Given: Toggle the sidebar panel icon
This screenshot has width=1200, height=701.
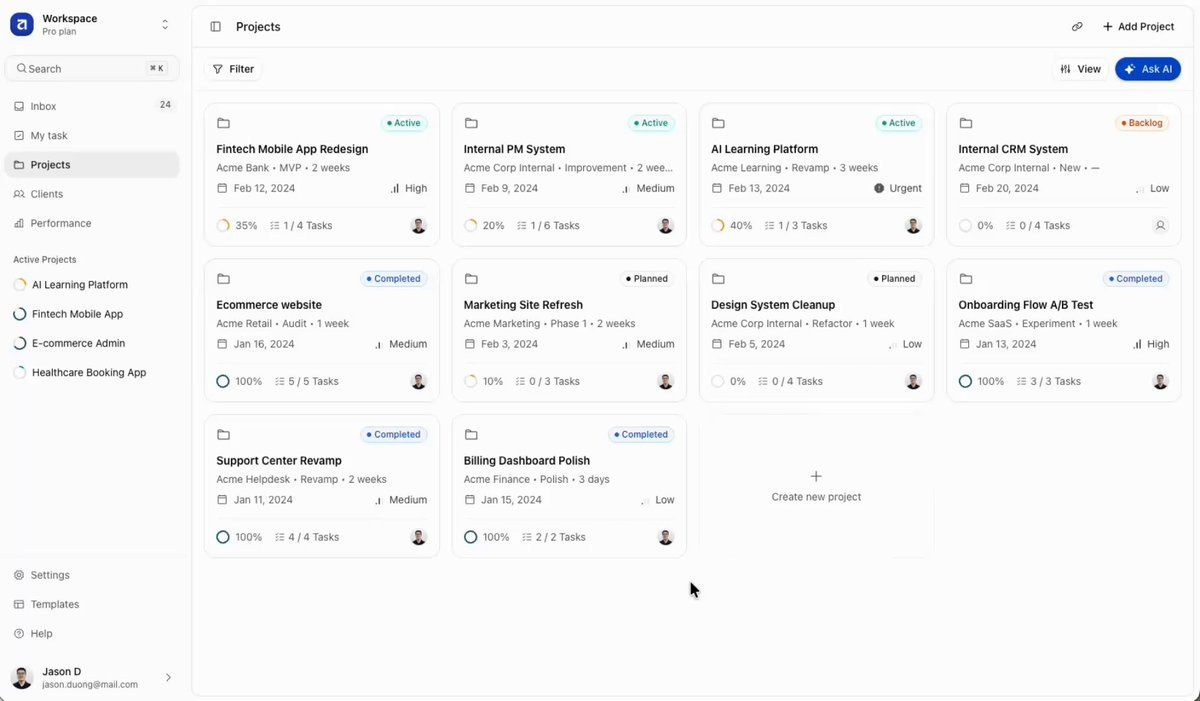Looking at the screenshot, I should click(215, 27).
